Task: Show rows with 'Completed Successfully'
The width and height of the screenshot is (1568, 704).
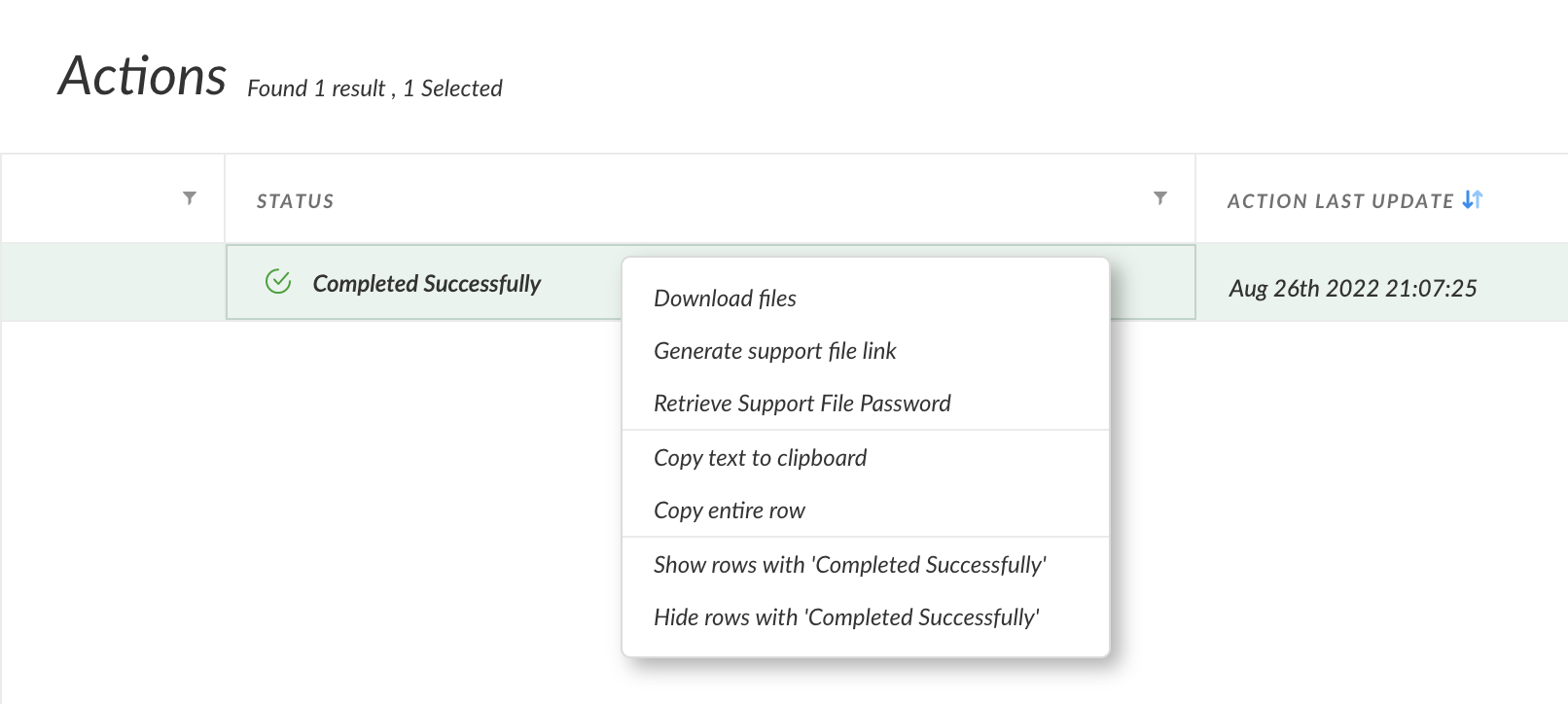Action: (x=850, y=564)
